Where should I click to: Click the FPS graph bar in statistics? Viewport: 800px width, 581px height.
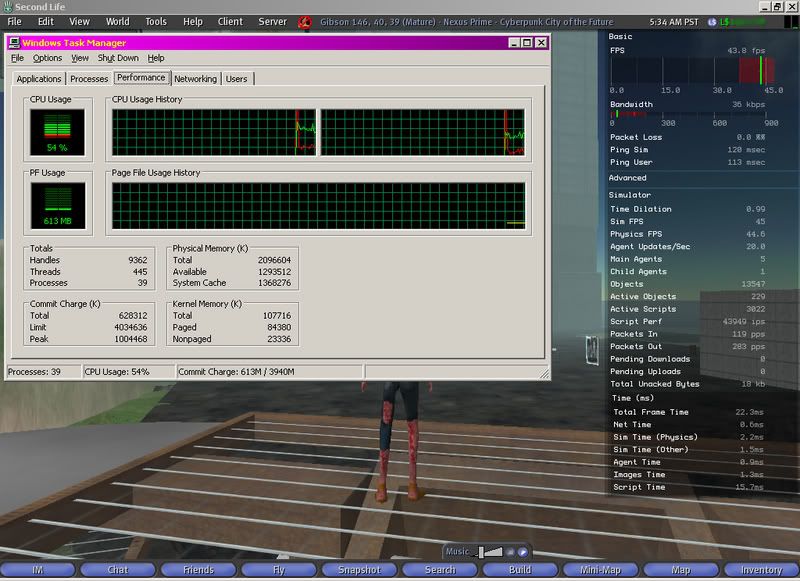[x=695, y=70]
